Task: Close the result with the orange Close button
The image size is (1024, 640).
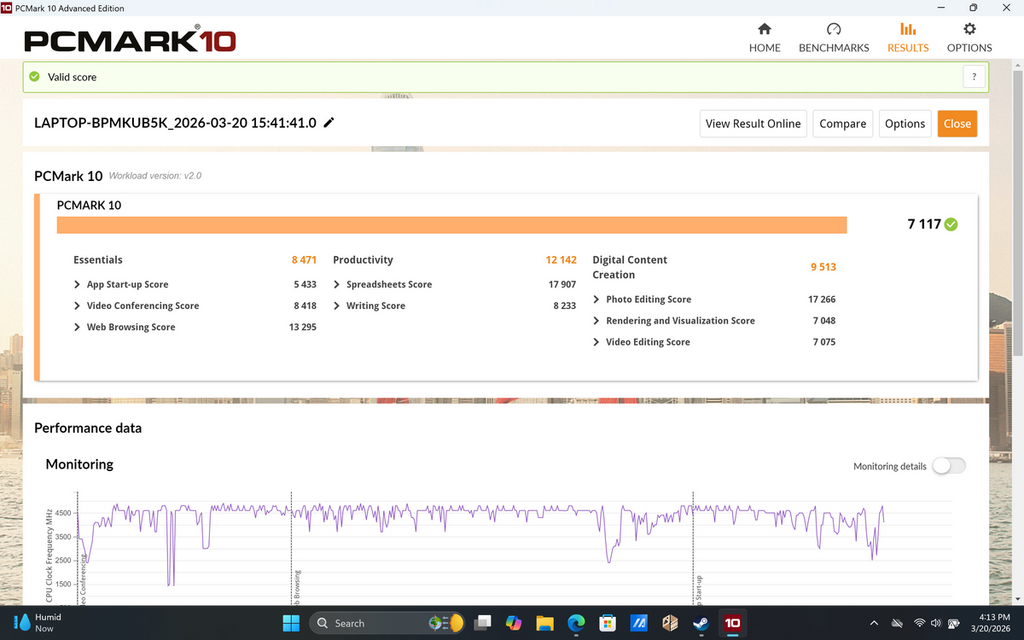Action: [x=957, y=123]
